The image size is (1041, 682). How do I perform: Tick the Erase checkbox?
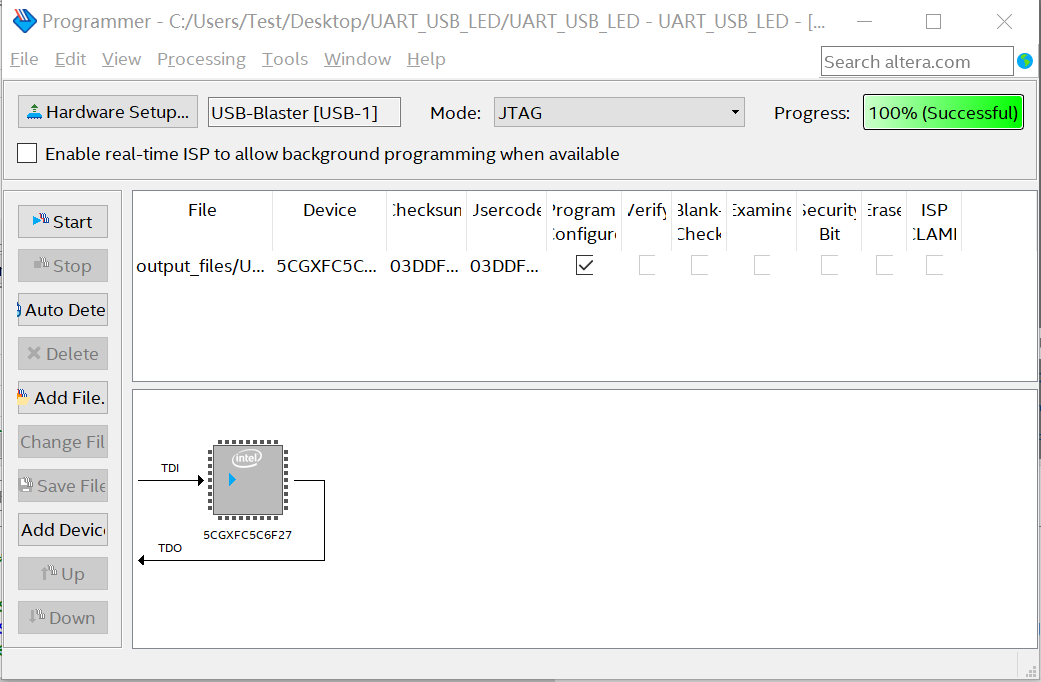tap(884, 266)
